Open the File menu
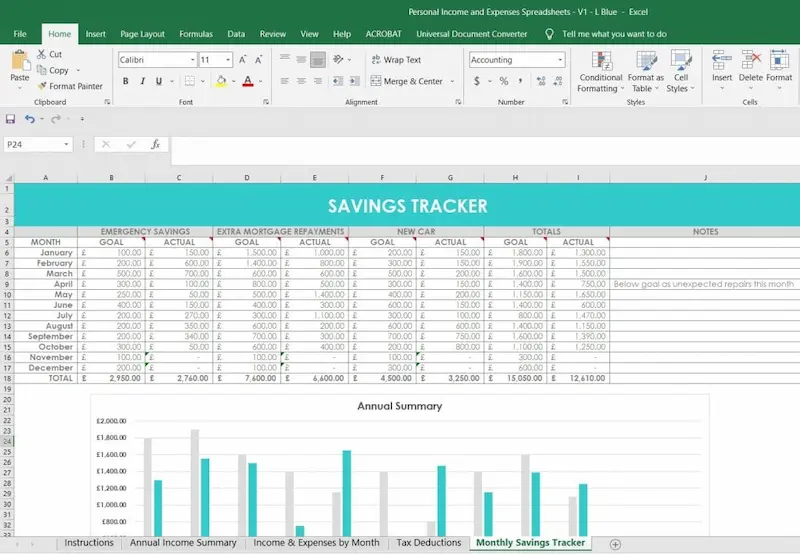 pos(20,34)
